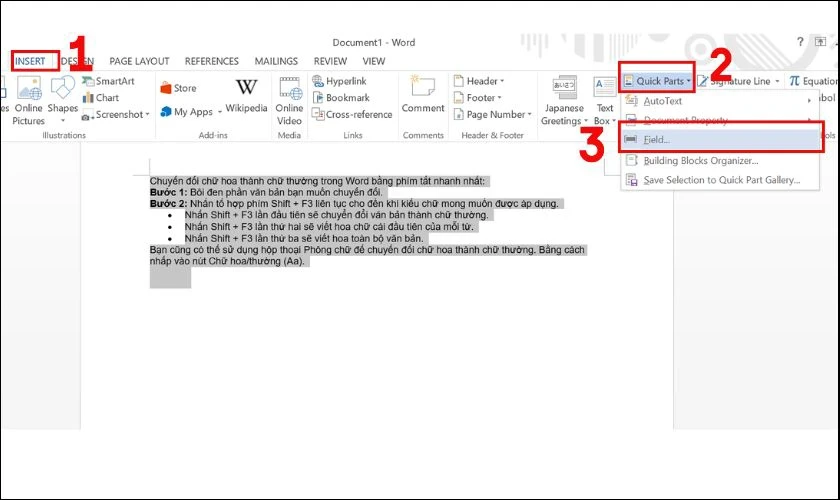Open the Office Store add-ins
Screen dimensions: 840x500
tap(178, 88)
